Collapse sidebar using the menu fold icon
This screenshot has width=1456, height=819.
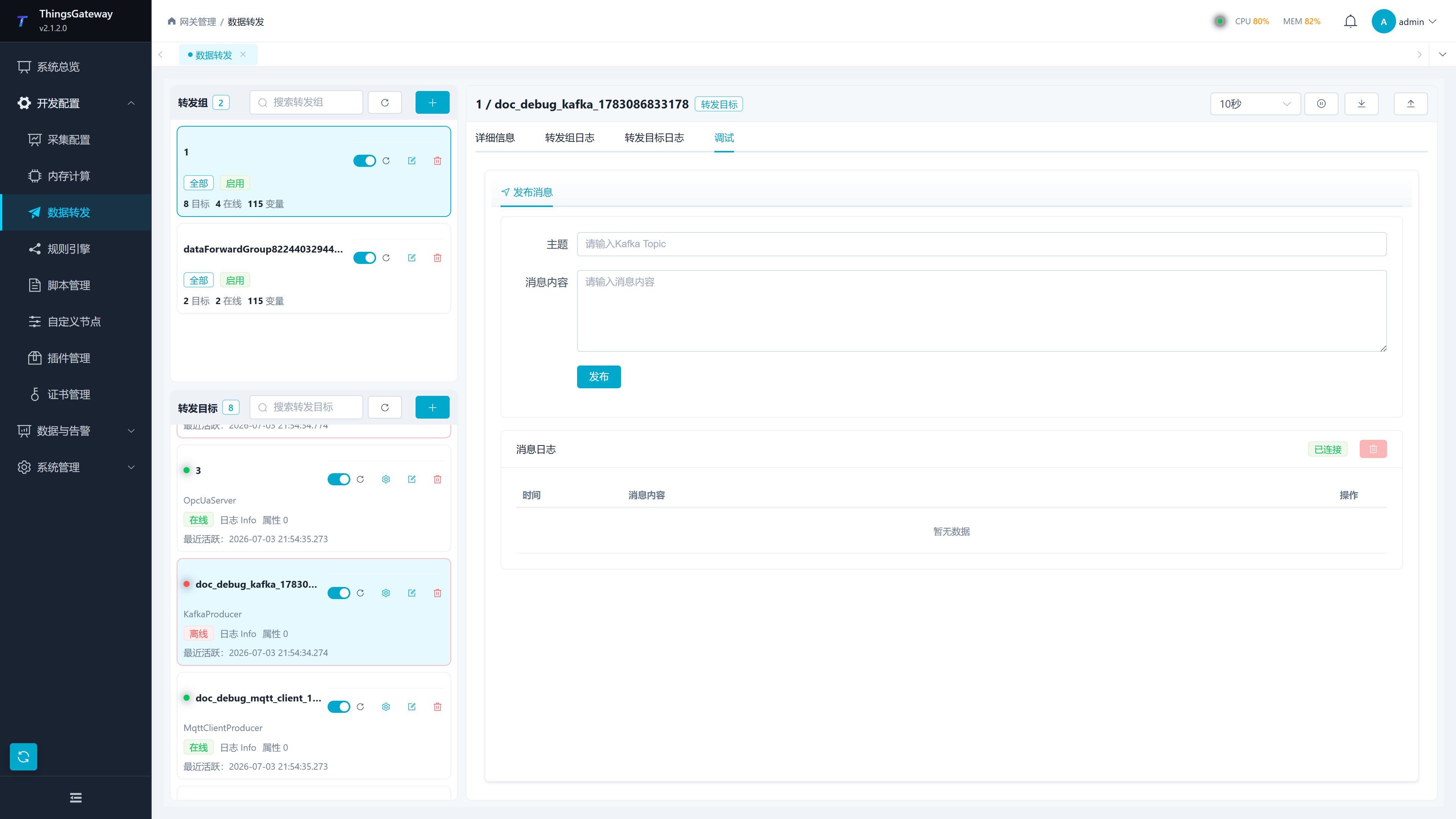76,797
